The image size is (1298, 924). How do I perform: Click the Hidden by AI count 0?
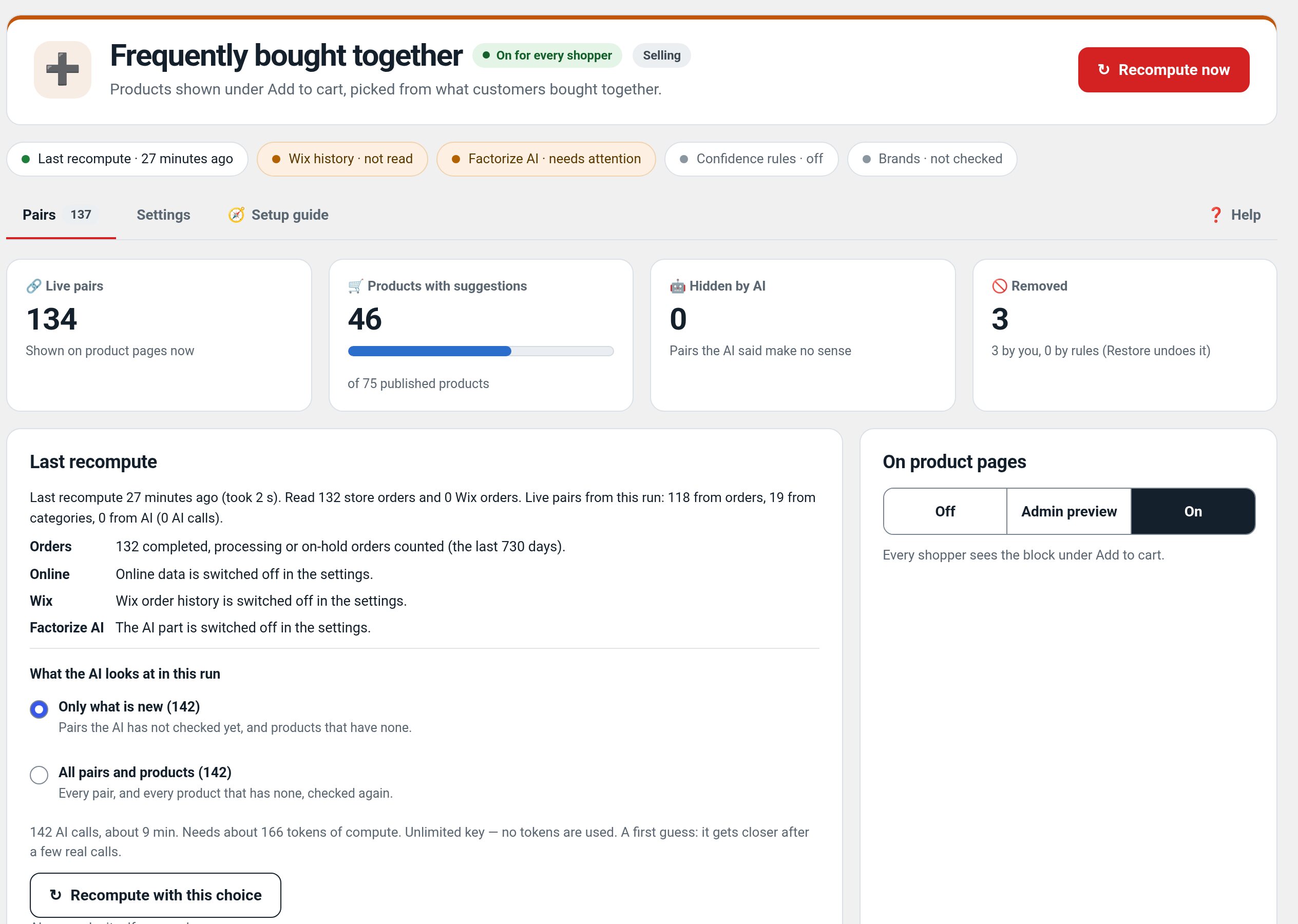(x=678, y=319)
